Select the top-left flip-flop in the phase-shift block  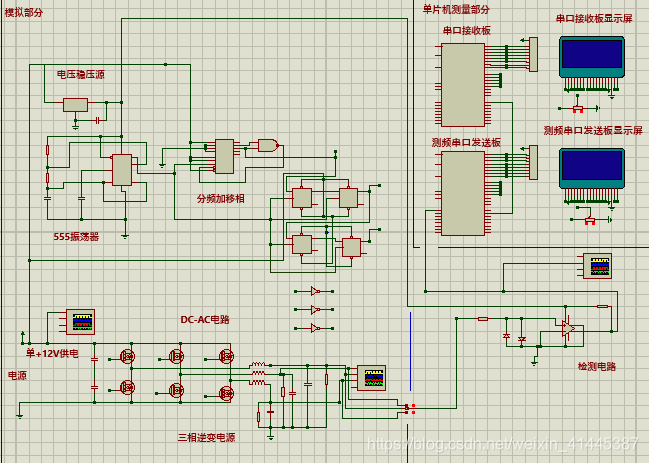[x=302, y=198]
